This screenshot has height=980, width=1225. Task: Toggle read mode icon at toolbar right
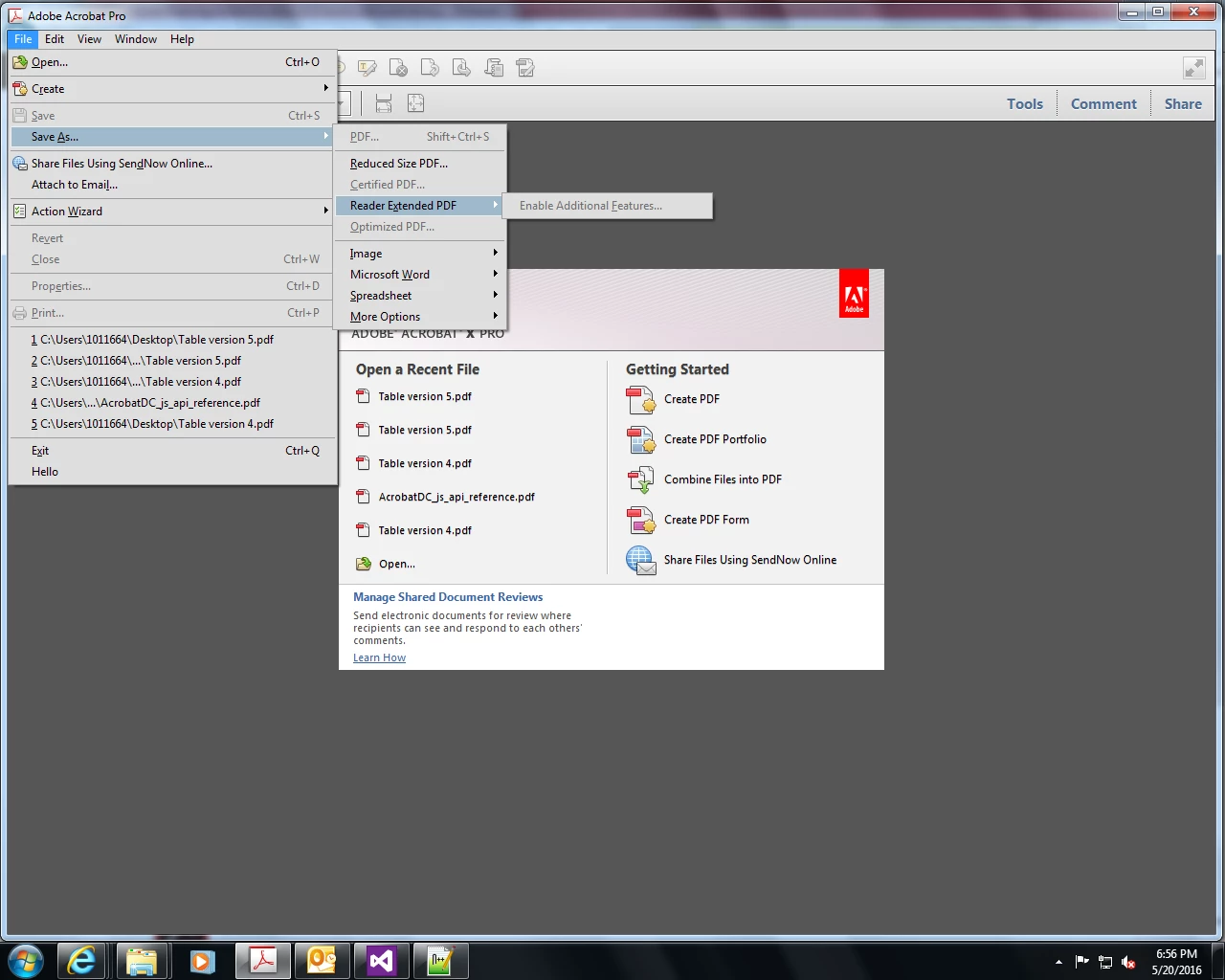pyautogui.click(x=1193, y=68)
